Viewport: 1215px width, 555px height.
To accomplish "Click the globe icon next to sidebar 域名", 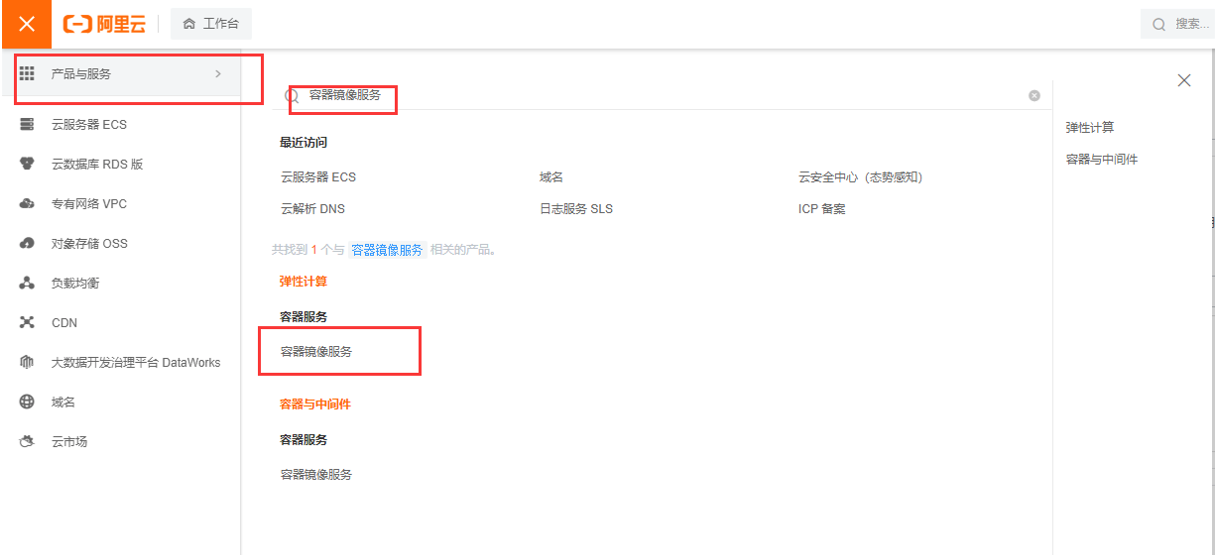I will pyautogui.click(x=27, y=402).
